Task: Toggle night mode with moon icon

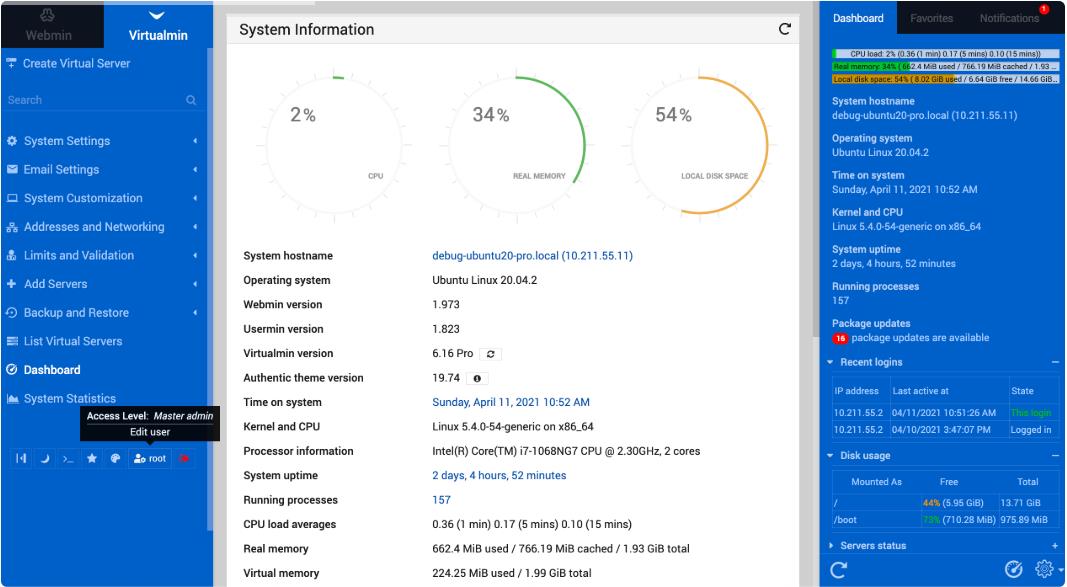Action: pos(45,458)
